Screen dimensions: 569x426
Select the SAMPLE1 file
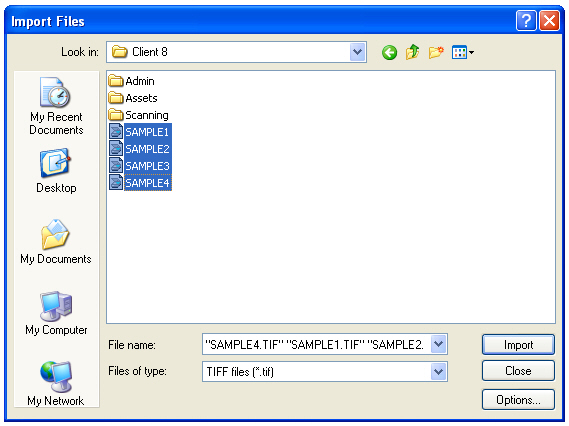pos(140,132)
